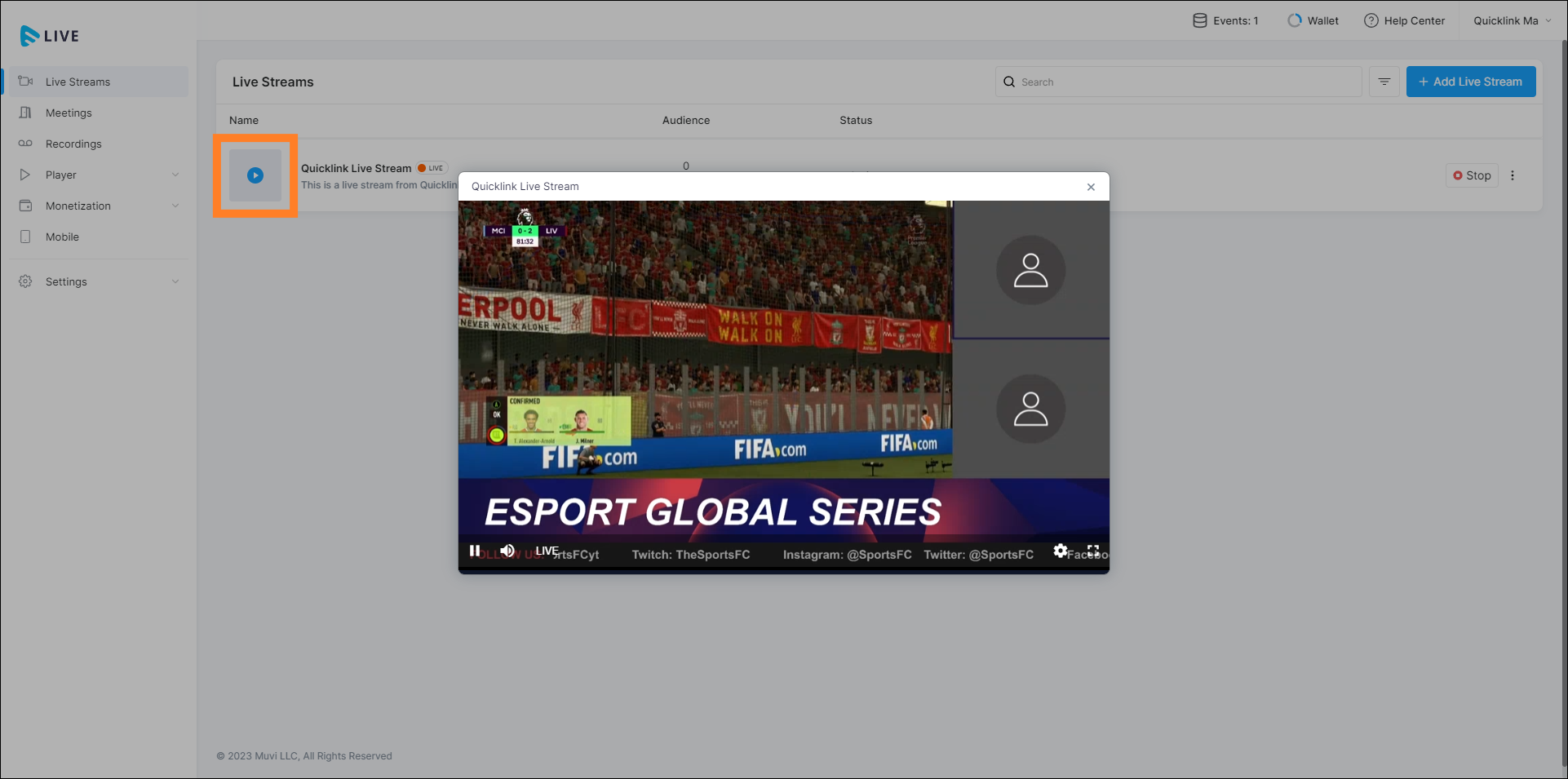Go to Mobile section in sidebar

pos(62,237)
